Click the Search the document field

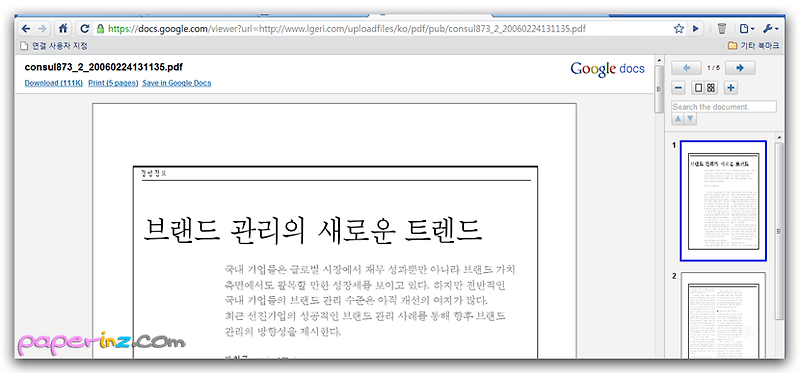click(x=723, y=107)
